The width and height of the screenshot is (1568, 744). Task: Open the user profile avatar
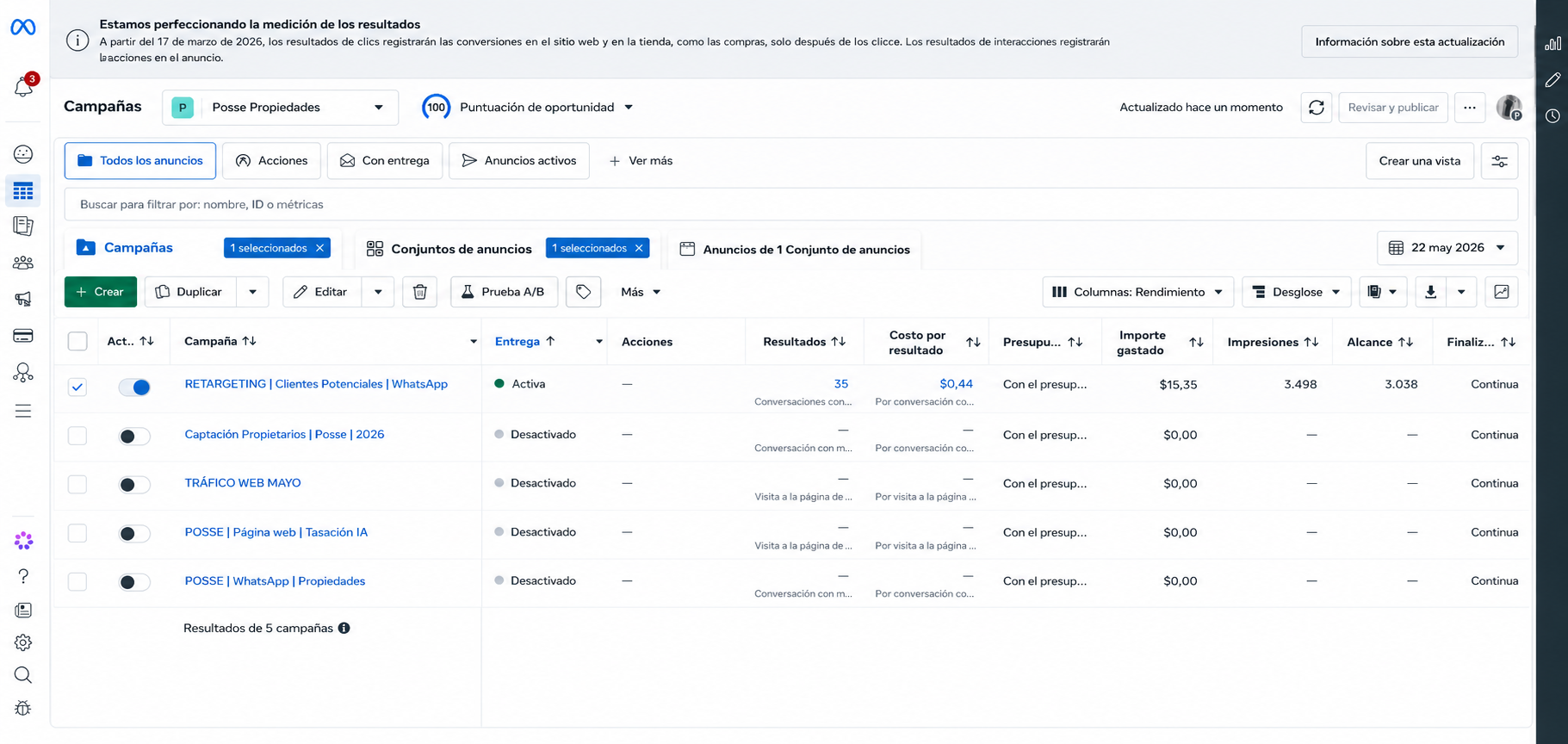point(1509,108)
